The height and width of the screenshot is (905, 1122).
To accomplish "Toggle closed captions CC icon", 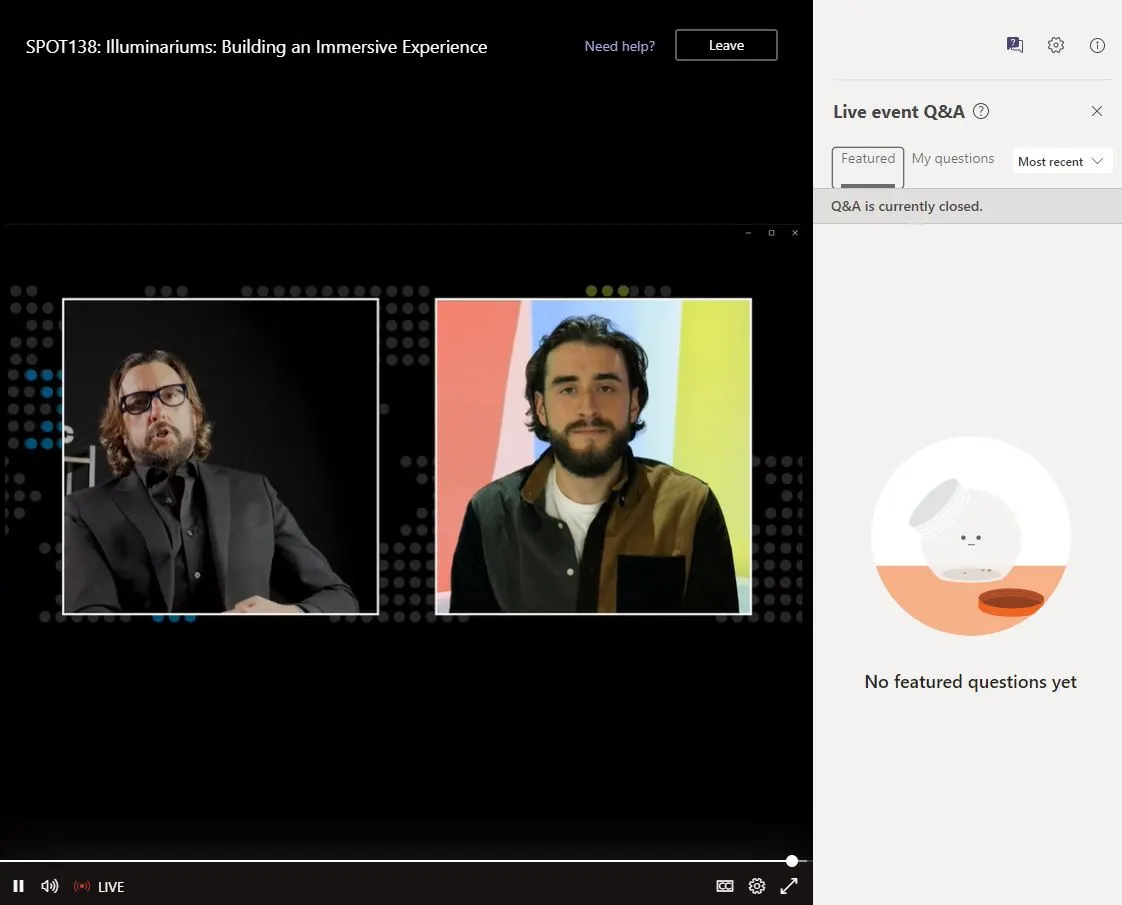I will (x=724, y=886).
